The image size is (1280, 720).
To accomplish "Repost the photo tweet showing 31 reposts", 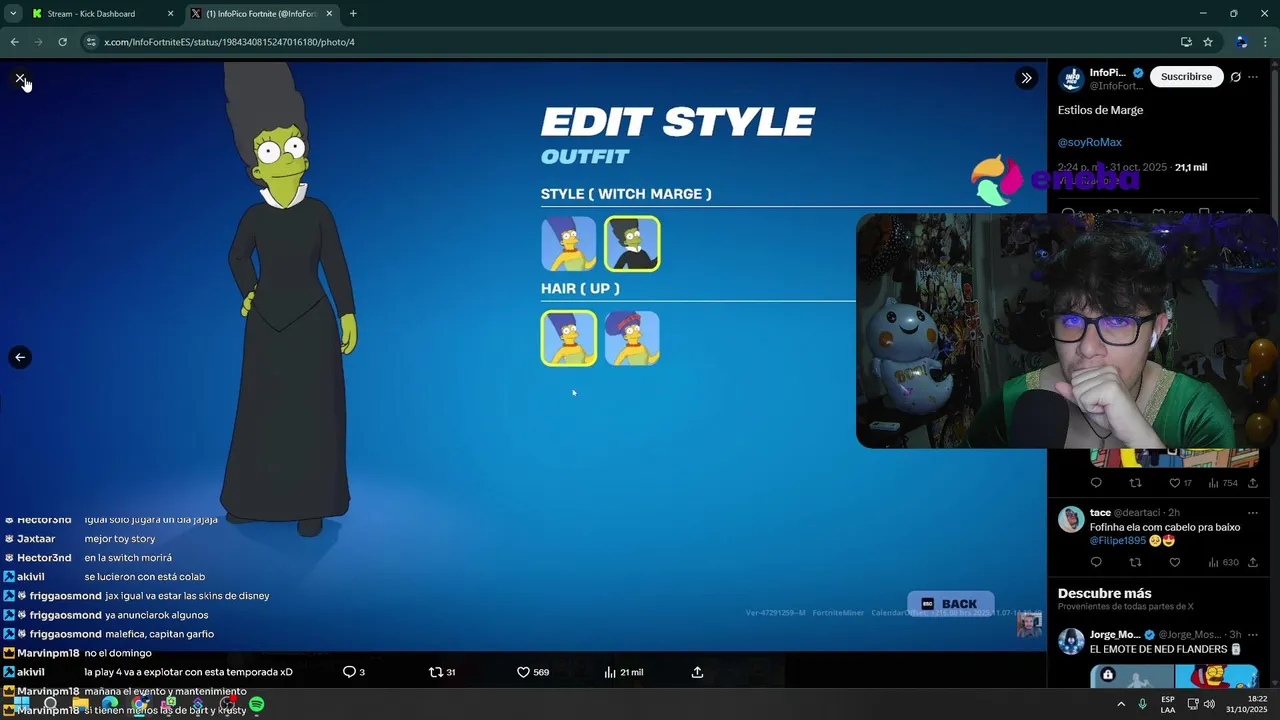I will point(442,672).
